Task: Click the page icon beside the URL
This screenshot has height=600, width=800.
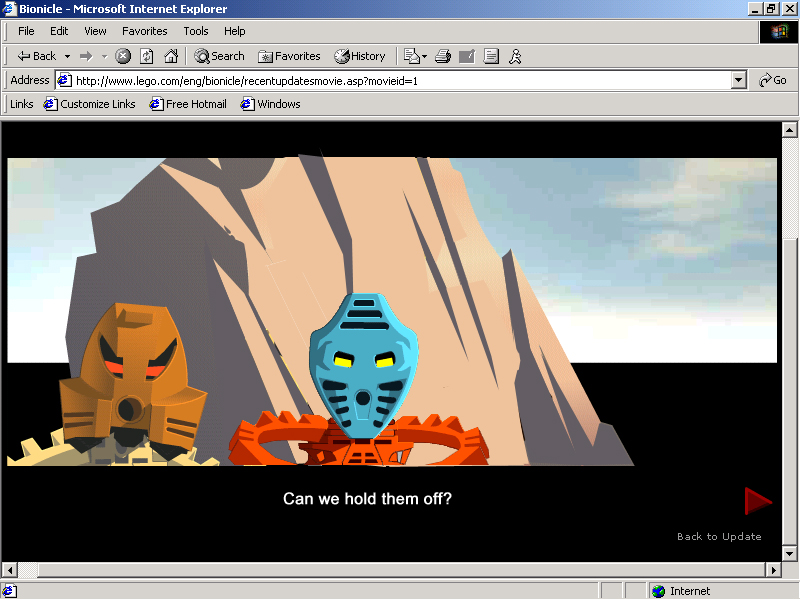Action: [64, 81]
